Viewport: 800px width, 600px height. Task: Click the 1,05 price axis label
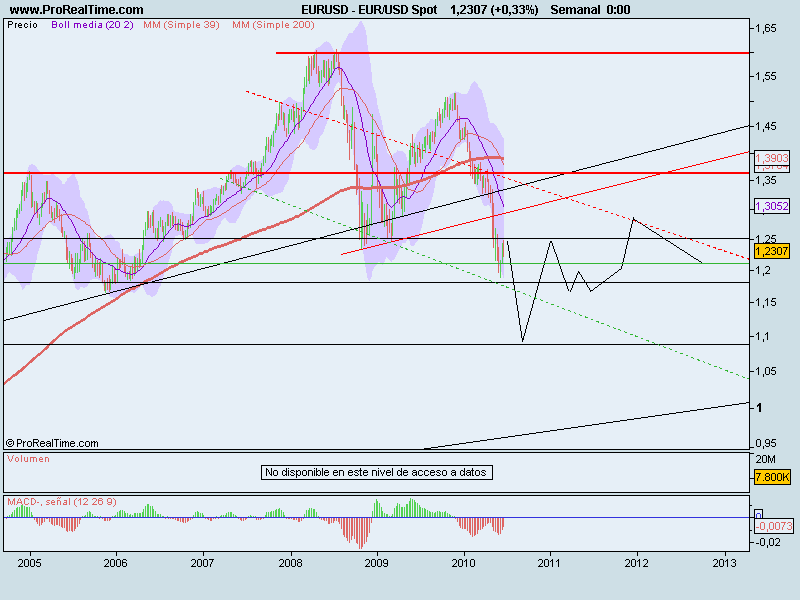coord(766,371)
